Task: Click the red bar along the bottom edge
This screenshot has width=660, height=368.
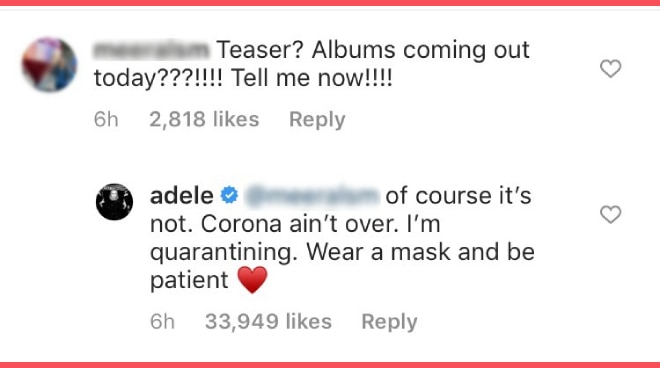Action: pyautogui.click(x=330, y=365)
